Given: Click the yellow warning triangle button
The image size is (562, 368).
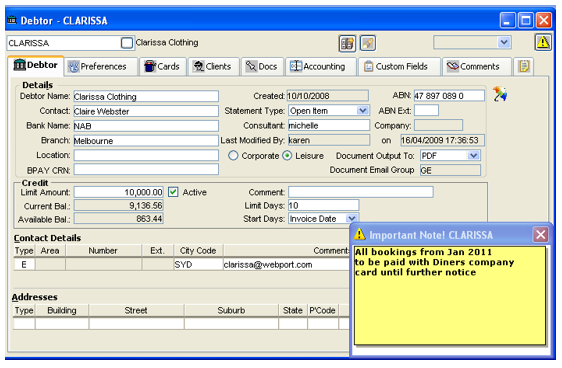Looking at the screenshot, I should [543, 43].
